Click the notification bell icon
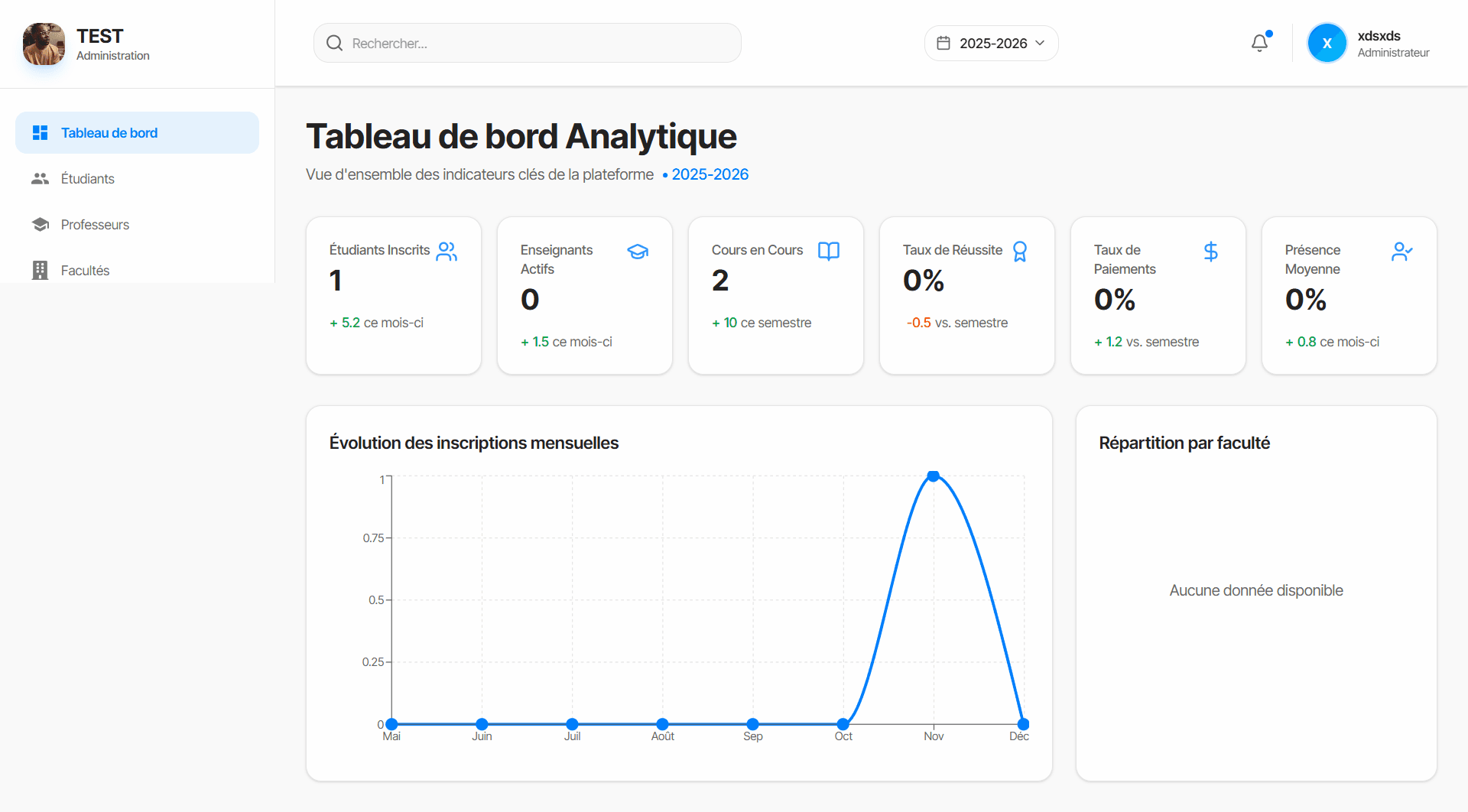Screen dimensions: 1468x812 click(1259, 44)
